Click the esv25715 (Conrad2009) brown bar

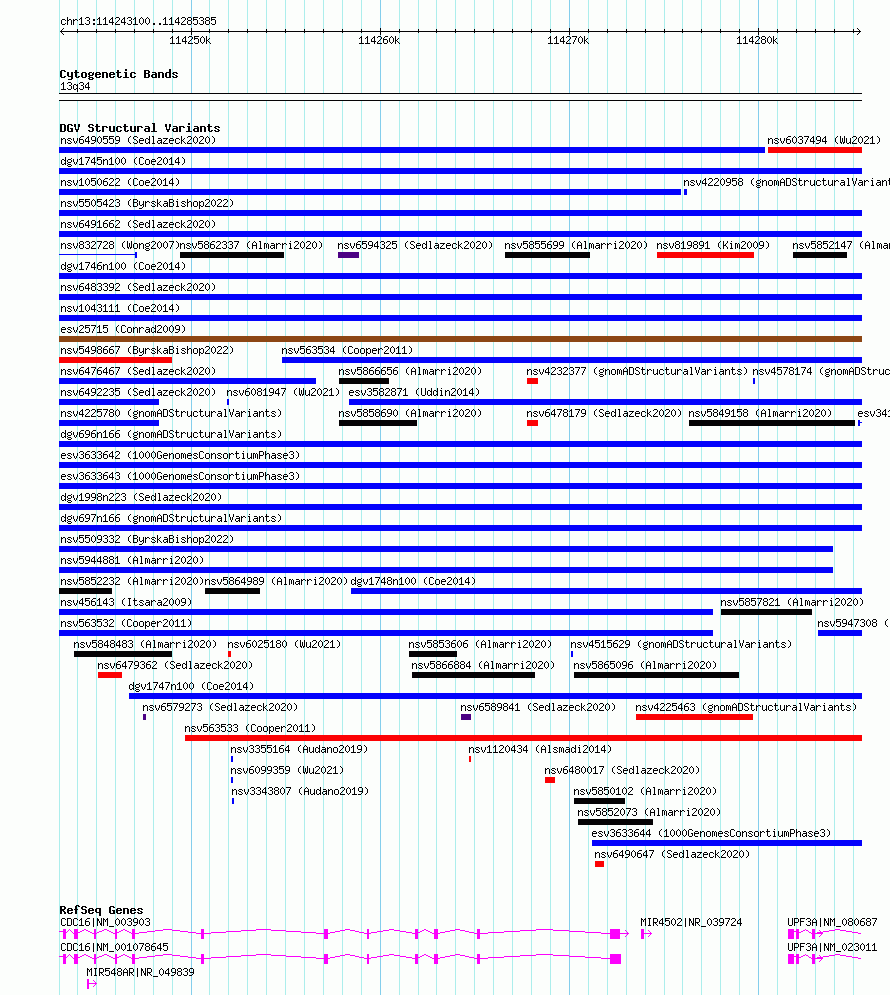pyautogui.click(x=461, y=339)
